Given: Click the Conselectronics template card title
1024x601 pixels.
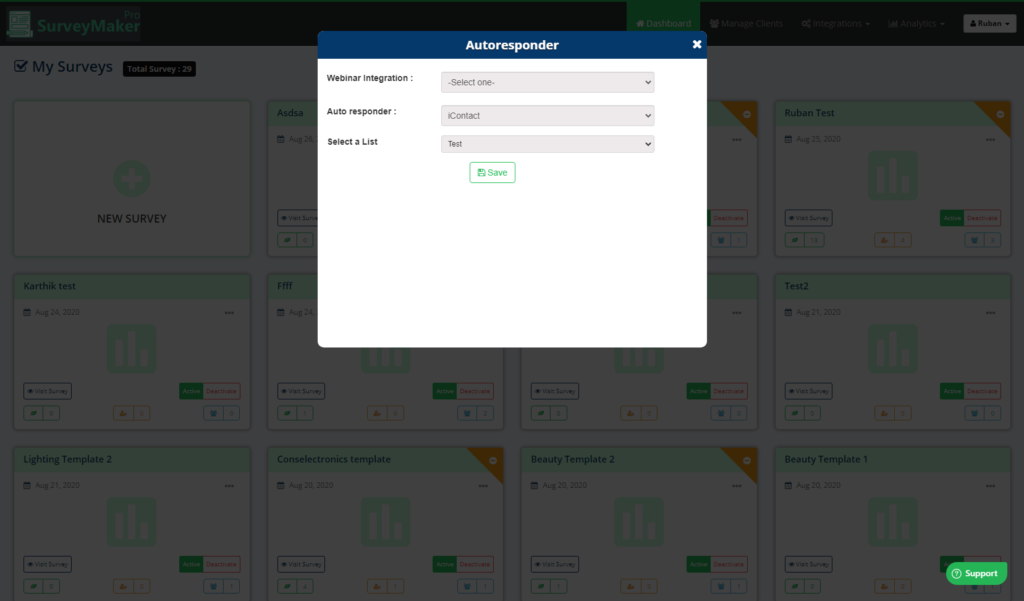Looking at the screenshot, I should [x=334, y=459].
